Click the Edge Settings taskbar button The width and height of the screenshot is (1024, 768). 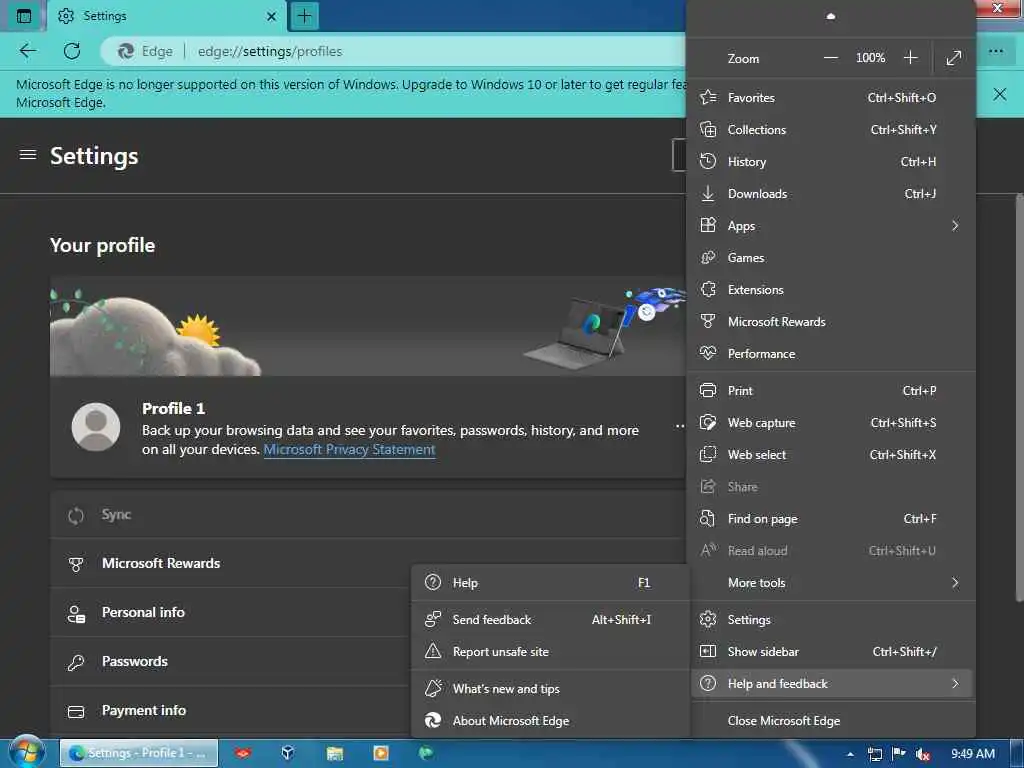[x=139, y=753]
